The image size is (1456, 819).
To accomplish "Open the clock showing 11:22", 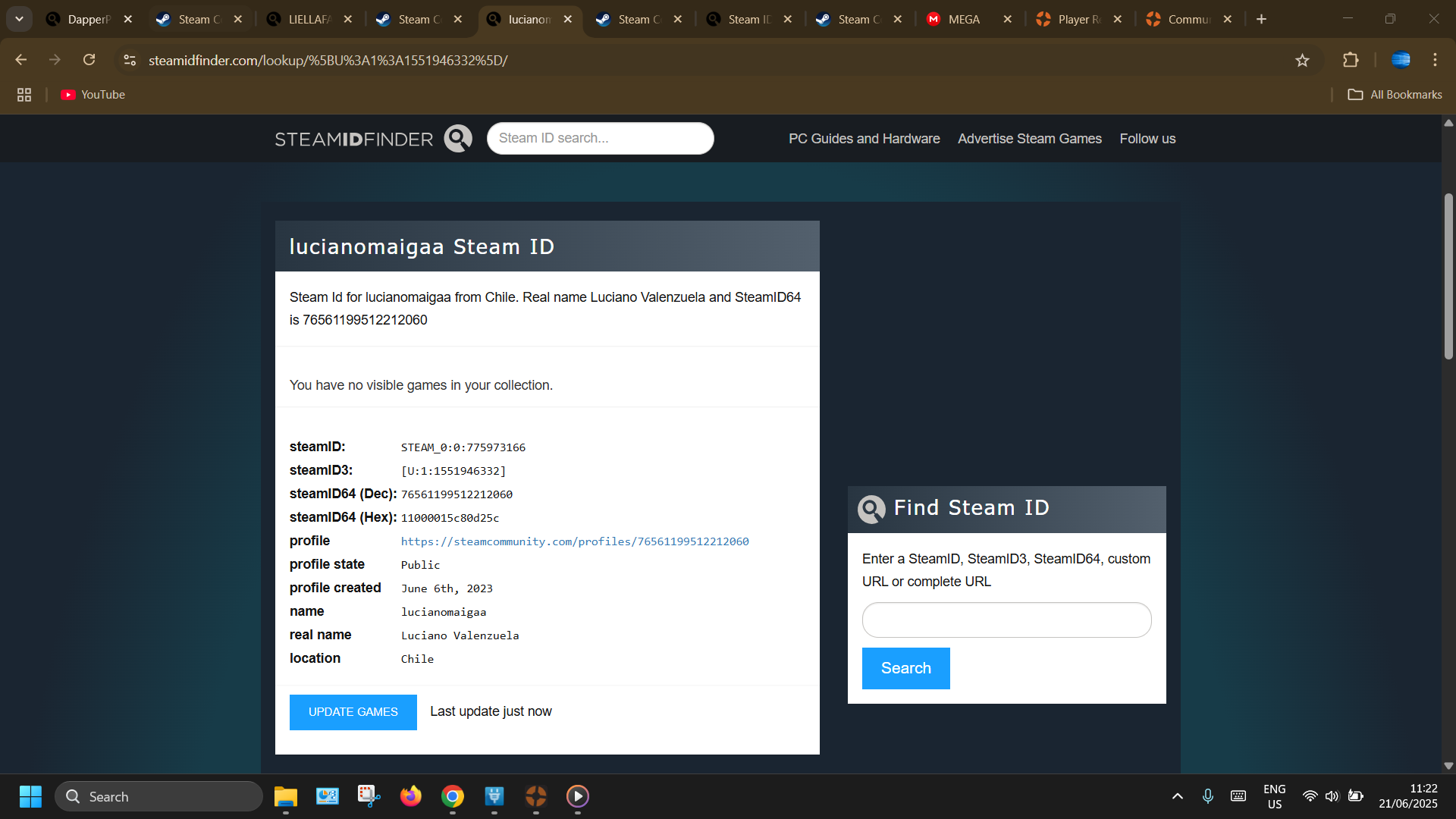I will coord(1407,796).
